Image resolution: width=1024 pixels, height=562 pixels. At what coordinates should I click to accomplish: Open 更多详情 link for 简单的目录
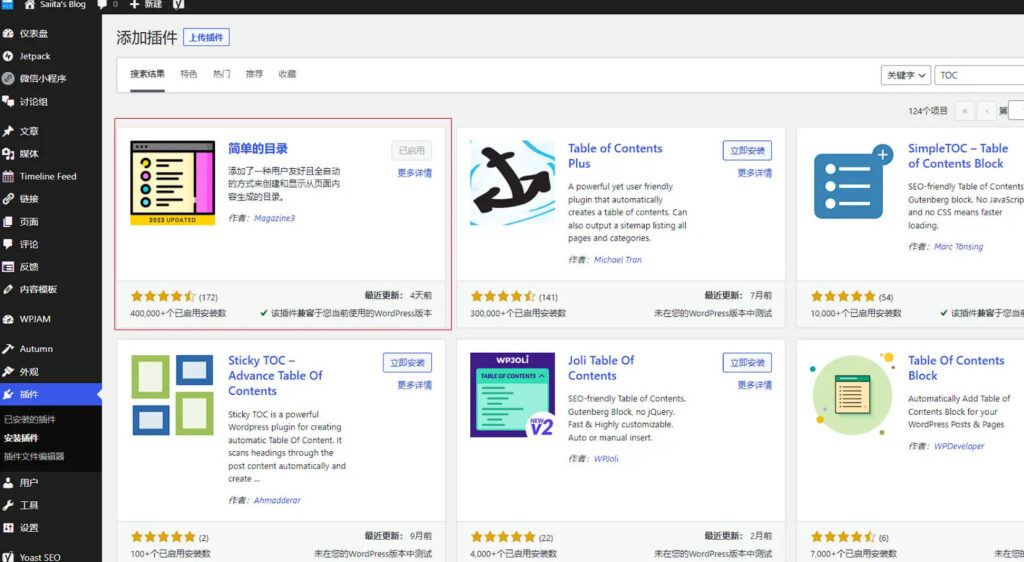[414, 173]
